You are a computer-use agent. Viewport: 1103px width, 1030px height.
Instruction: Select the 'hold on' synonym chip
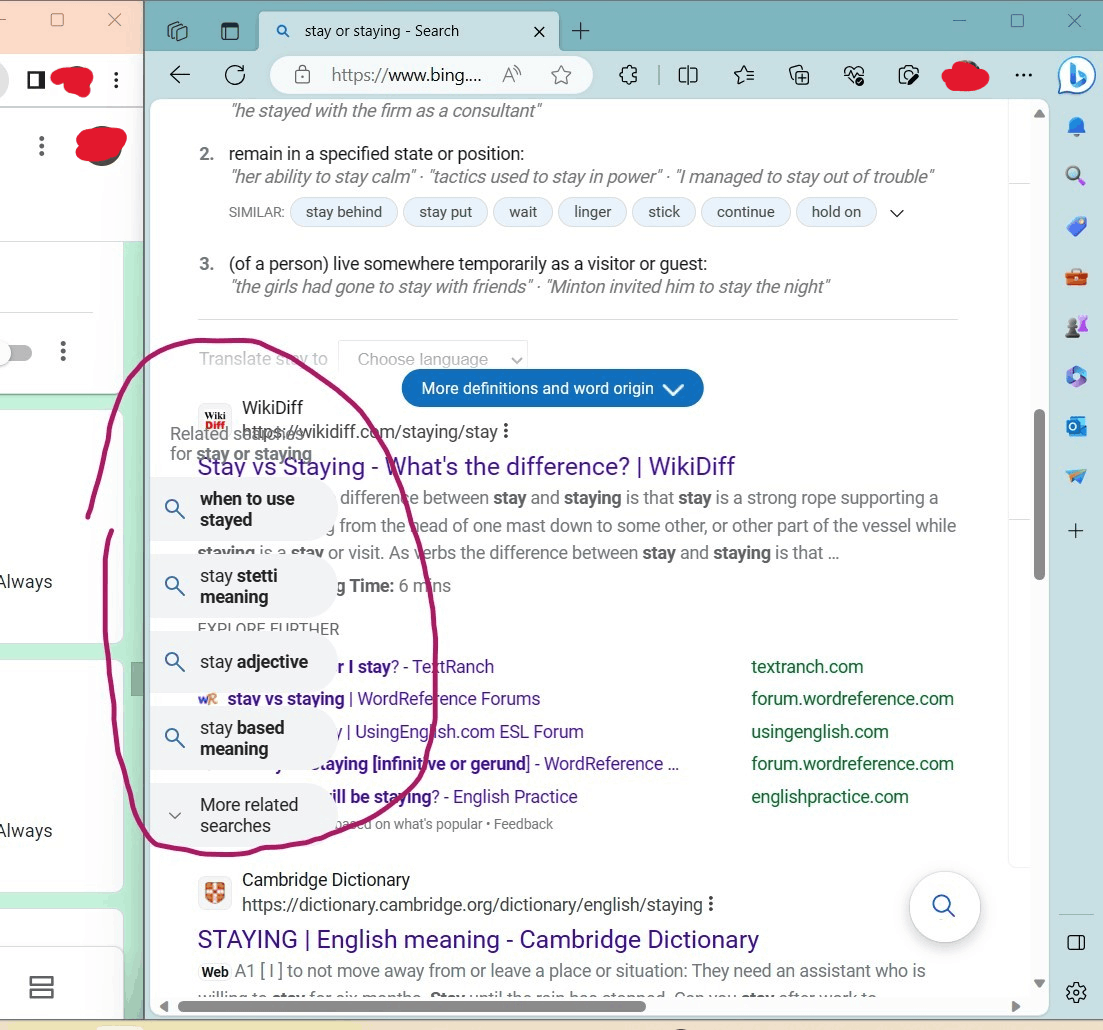pyautogui.click(x=836, y=212)
